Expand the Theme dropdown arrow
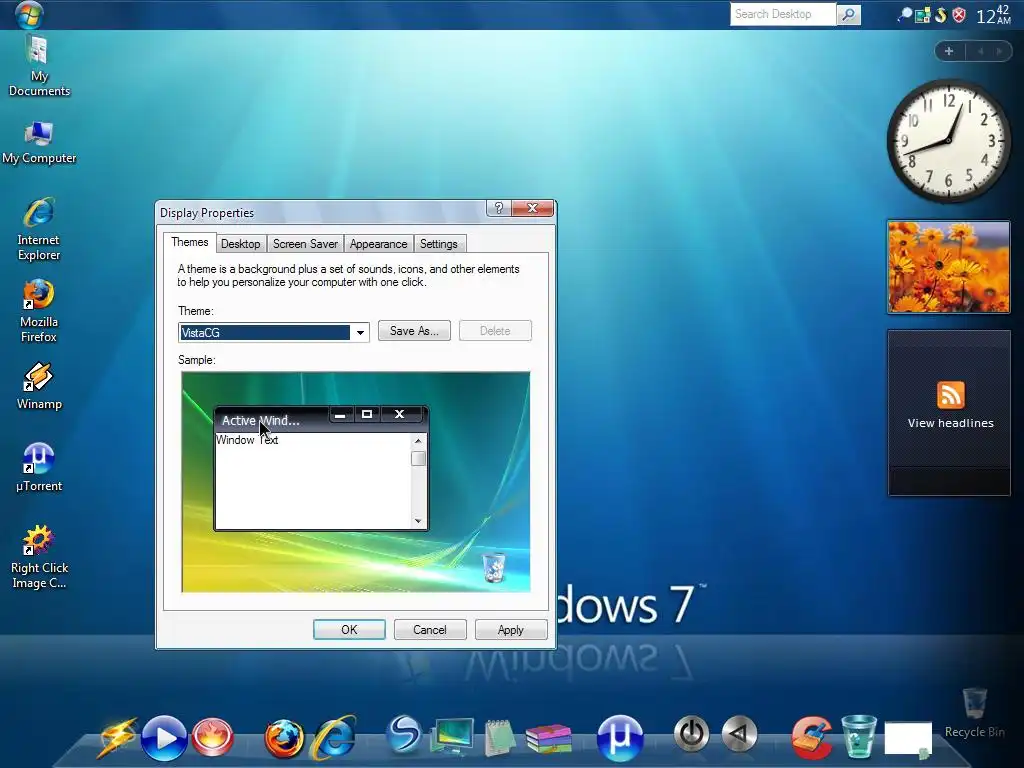Image resolution: width=1024 pixels, height=768 pixels. [360, 332]
